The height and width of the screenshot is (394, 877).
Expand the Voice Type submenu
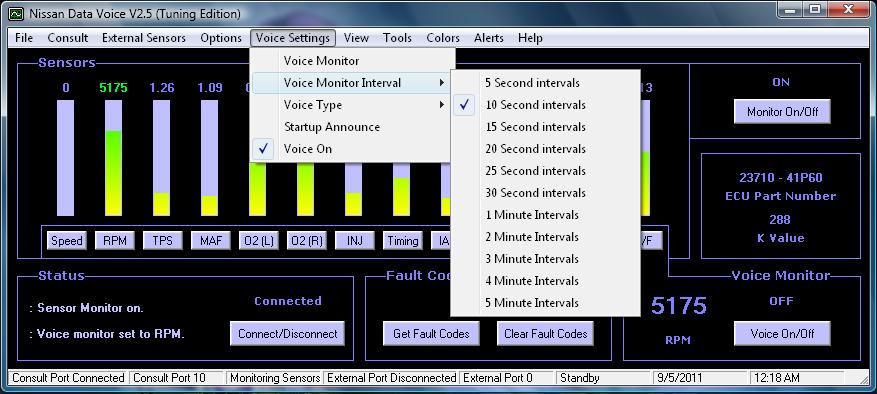(352, 105)
